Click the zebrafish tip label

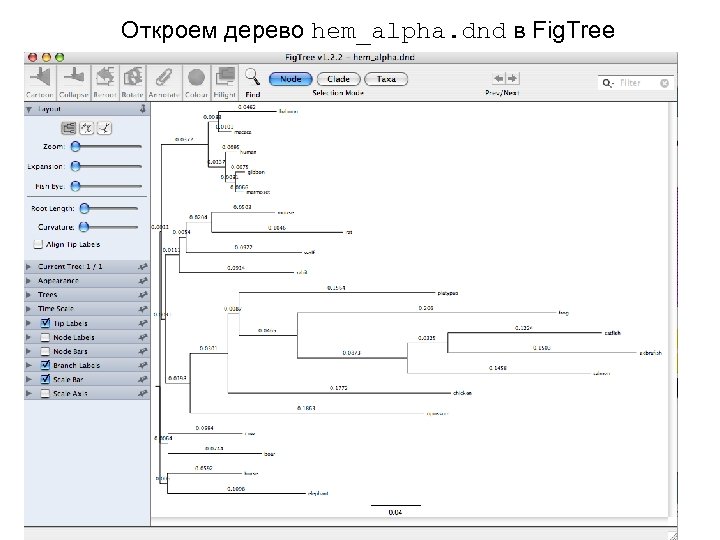point(651,353)
